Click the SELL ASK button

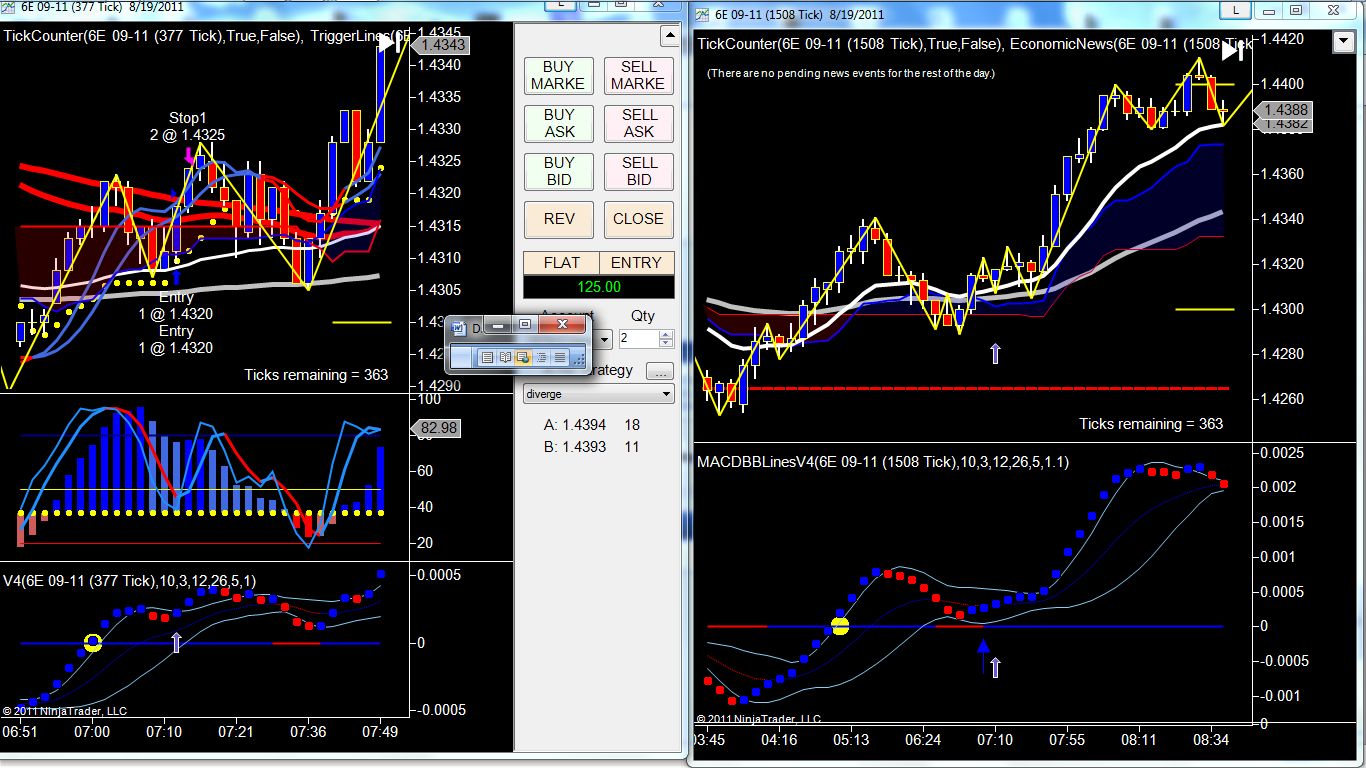639,124
